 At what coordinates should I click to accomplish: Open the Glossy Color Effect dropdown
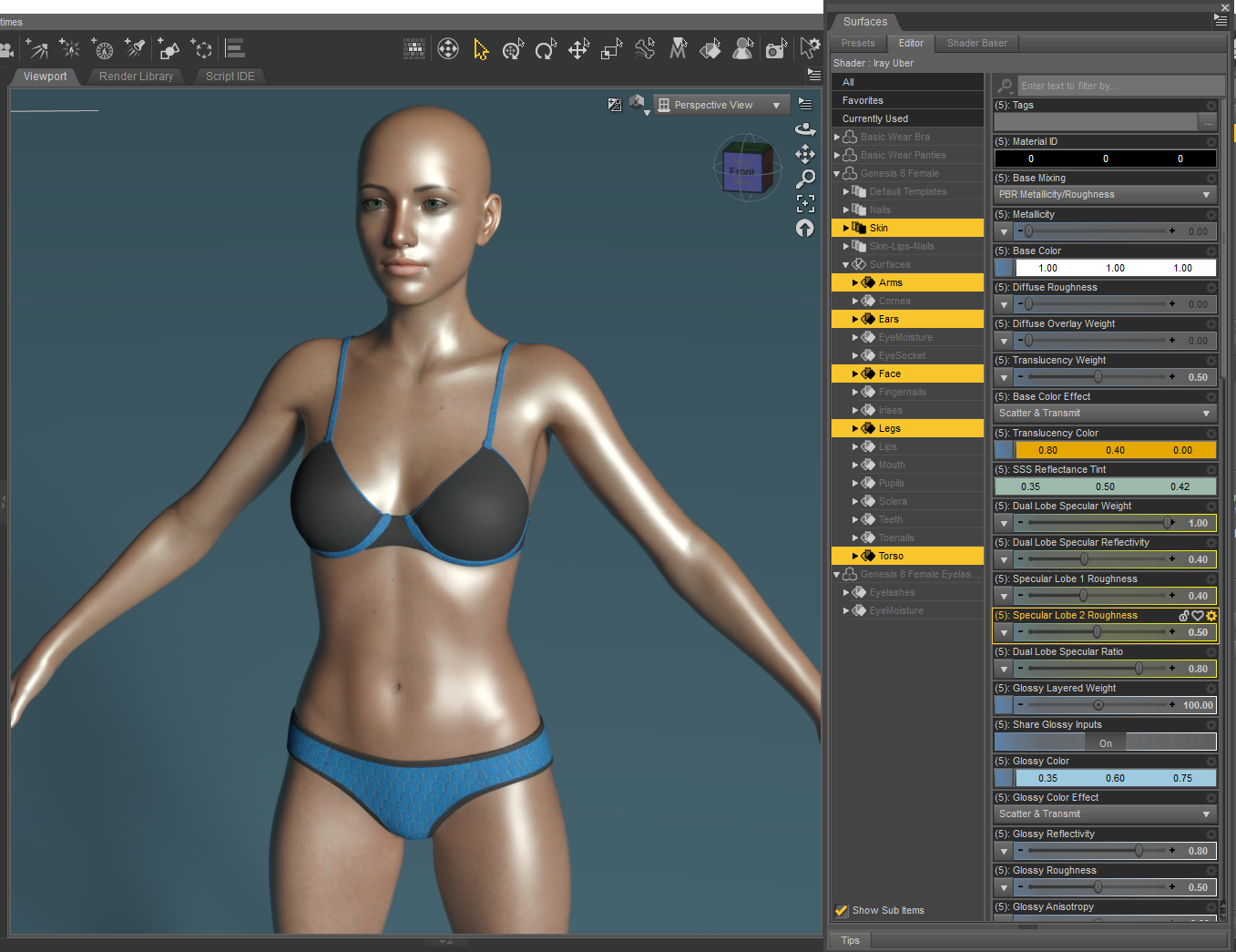click(1106, 814)
